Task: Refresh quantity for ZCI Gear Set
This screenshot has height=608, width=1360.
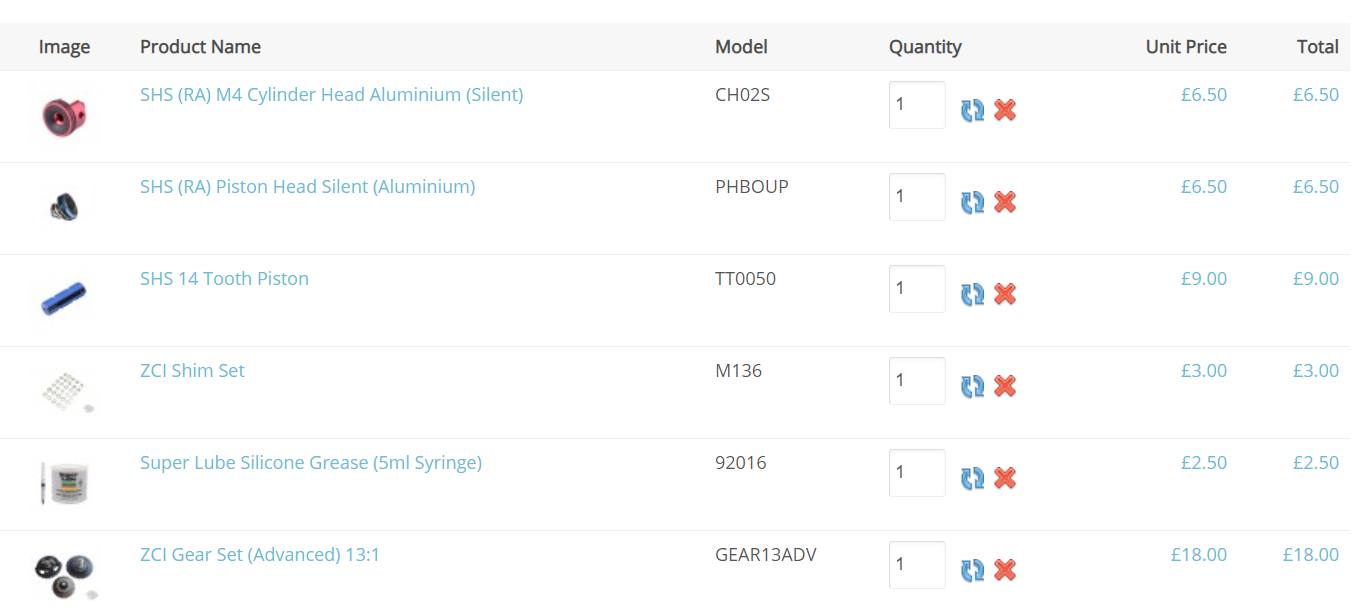Action: (972, 570)
